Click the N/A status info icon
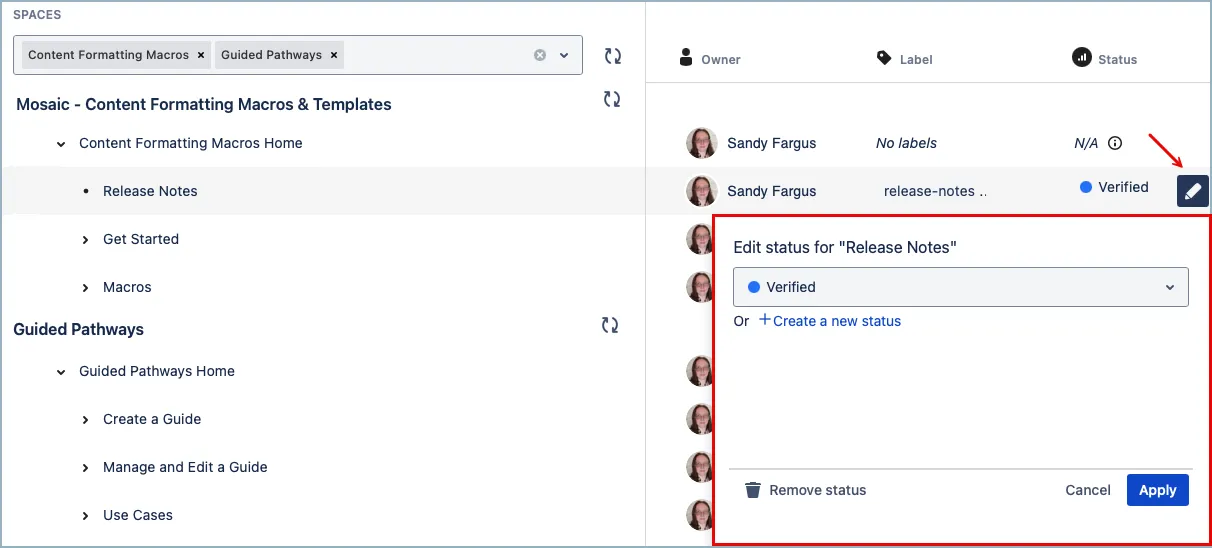This screenshot has width=1212, height=548. pyautogui.click(x=1115, y=143)
